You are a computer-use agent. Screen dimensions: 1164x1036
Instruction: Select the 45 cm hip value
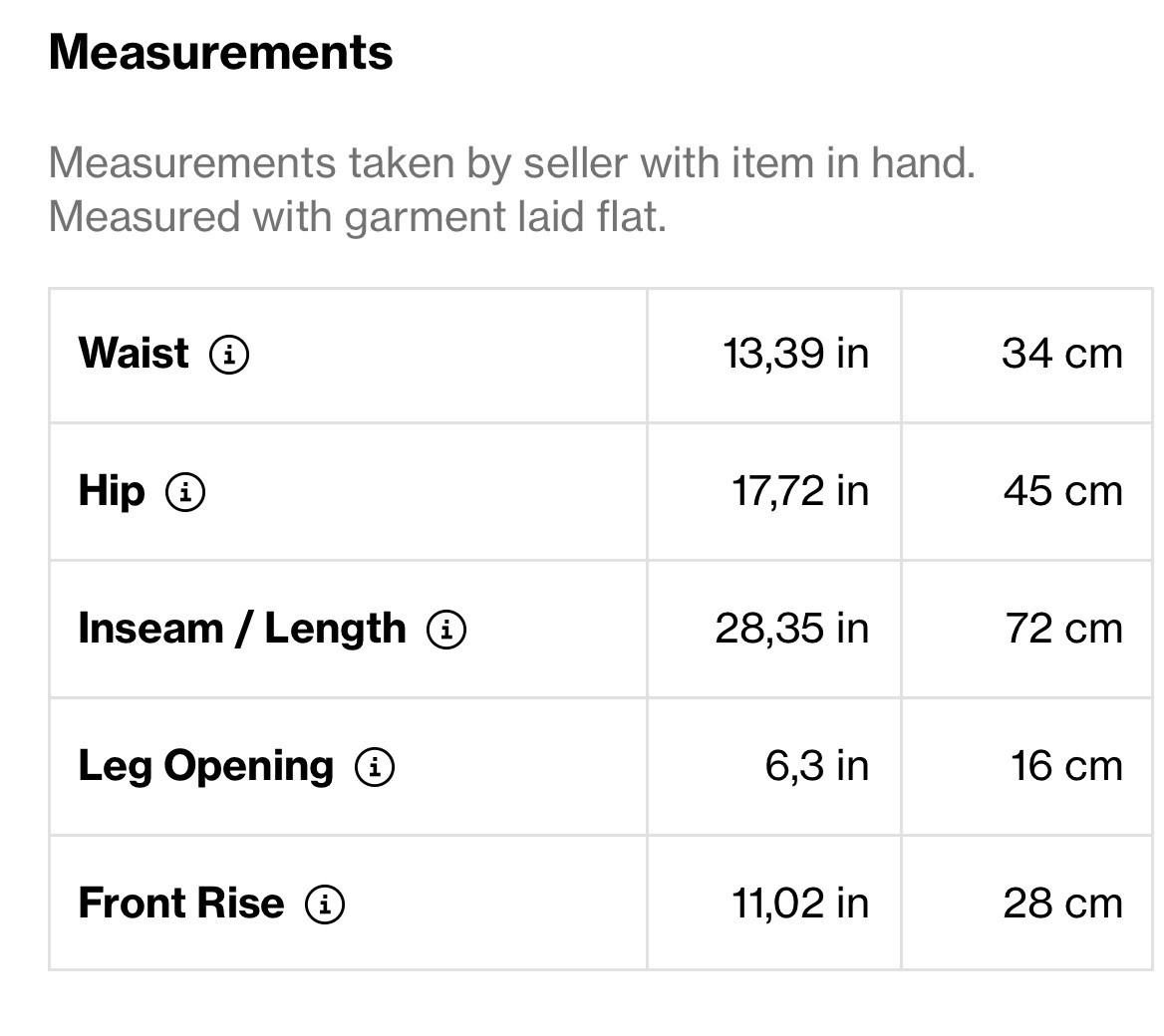(1062, 491)
